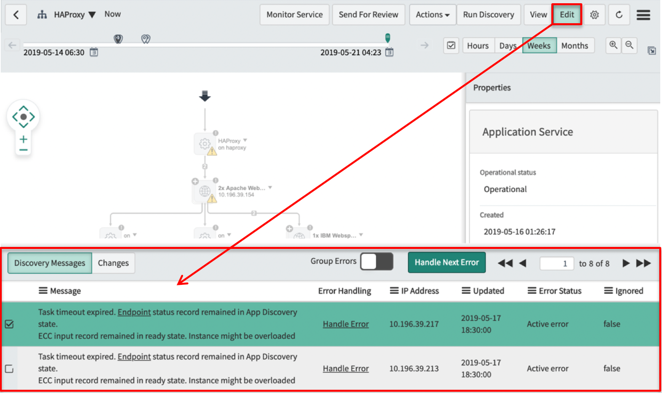This screenshot has height=393, width=662.
Task: Select the Weeks time scale
Action: pyautogui.click(x=539, y=46)
